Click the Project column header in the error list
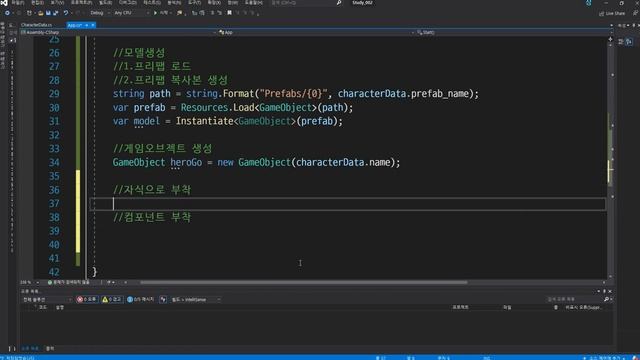Image resolution: width=640 pixels, height=360 pixels. click(x=460, y=307)
